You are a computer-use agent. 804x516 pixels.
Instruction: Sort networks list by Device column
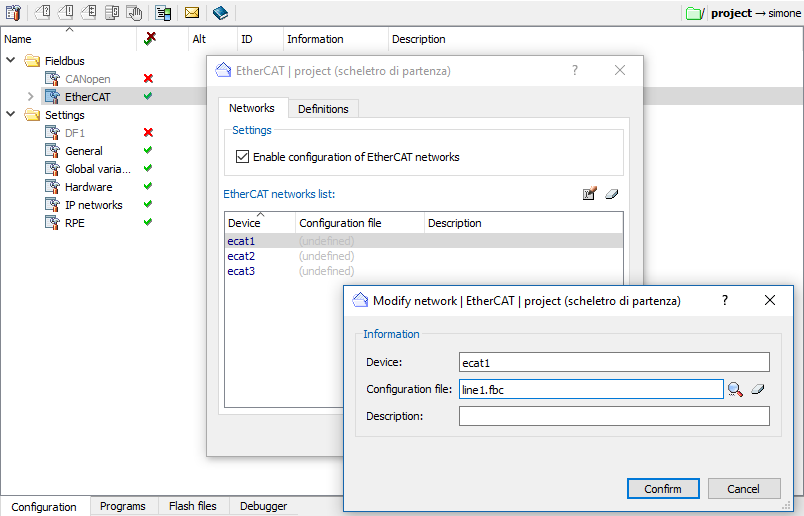(260, 223)
